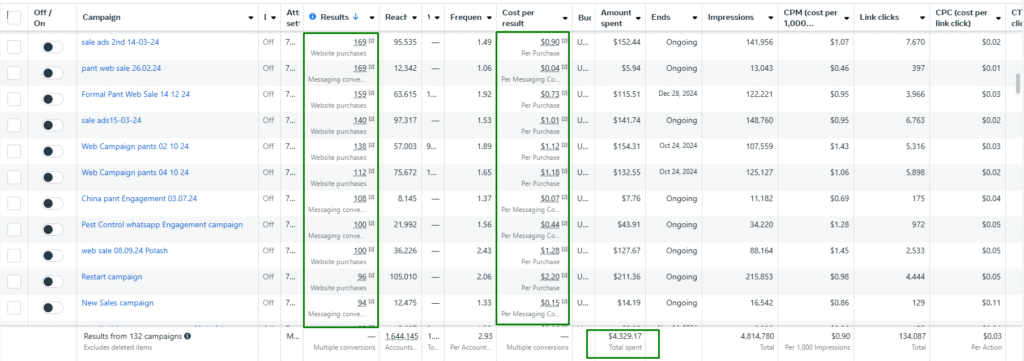1024x361 pixels.
Task: Click the $1.01 cost per purchase value
Action: (550, 120)
